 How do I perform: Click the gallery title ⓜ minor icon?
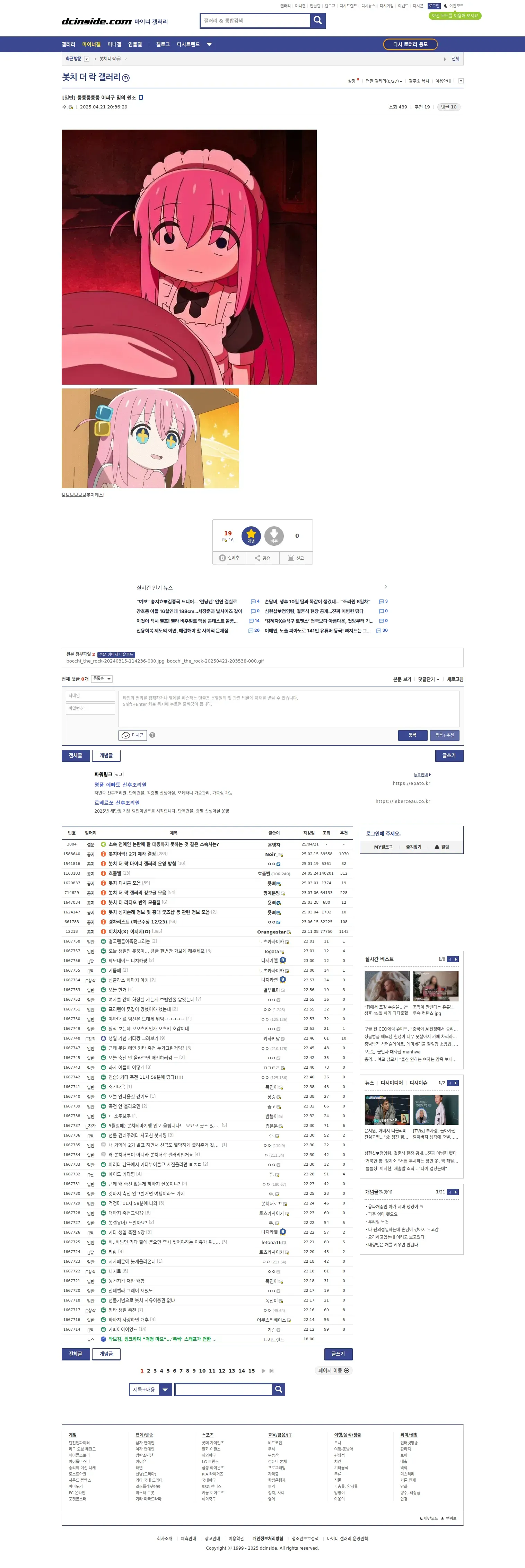pyautogui.click(x=125, y=78)
